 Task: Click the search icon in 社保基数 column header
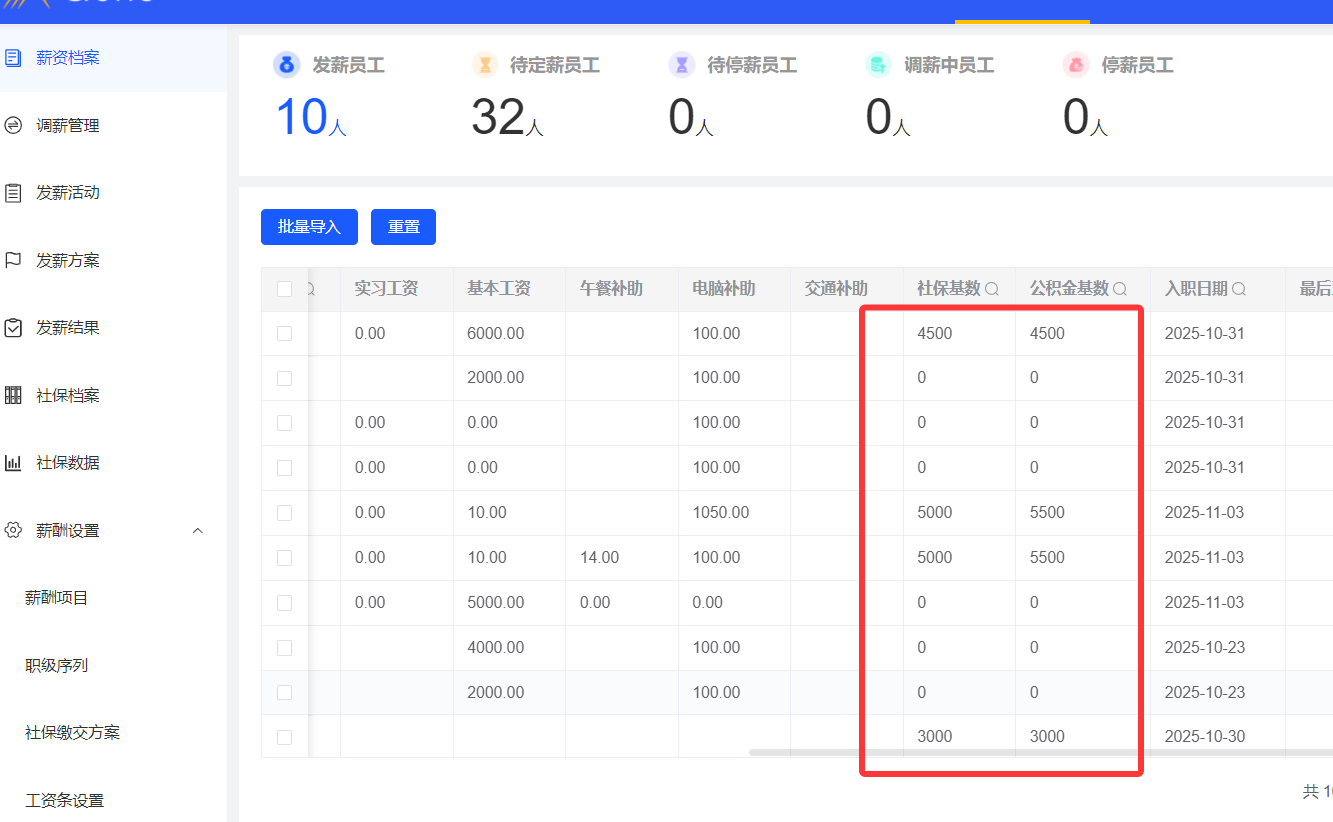[x=992, y=289]
